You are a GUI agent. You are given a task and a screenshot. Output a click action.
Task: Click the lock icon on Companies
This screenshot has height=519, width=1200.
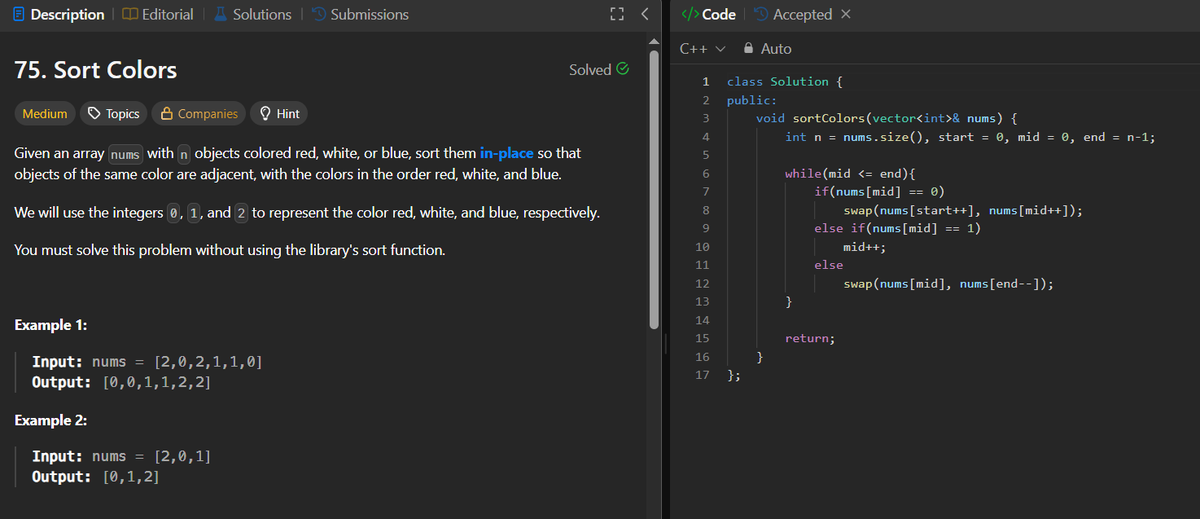click(167, 113)
